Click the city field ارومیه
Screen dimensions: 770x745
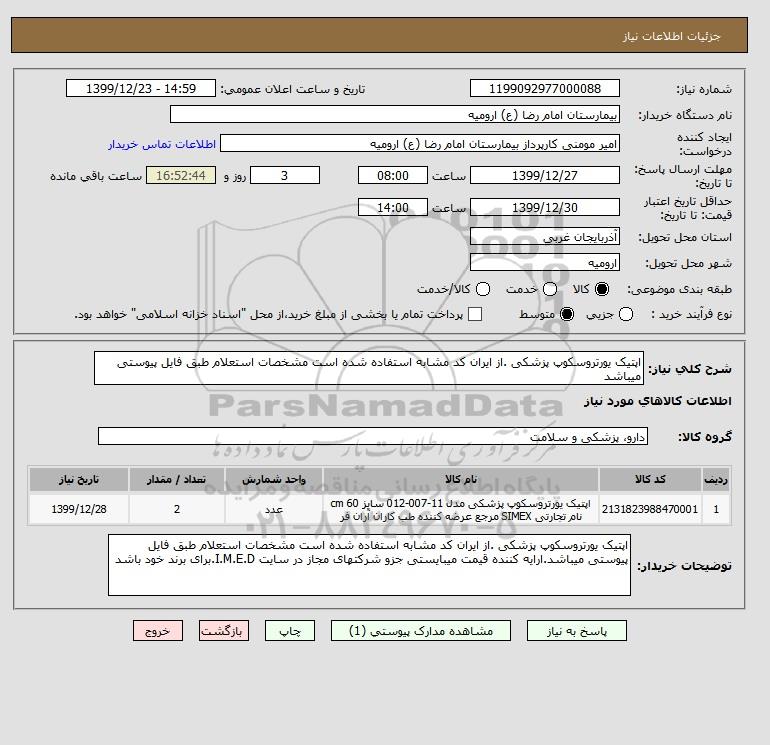point(545,262)
